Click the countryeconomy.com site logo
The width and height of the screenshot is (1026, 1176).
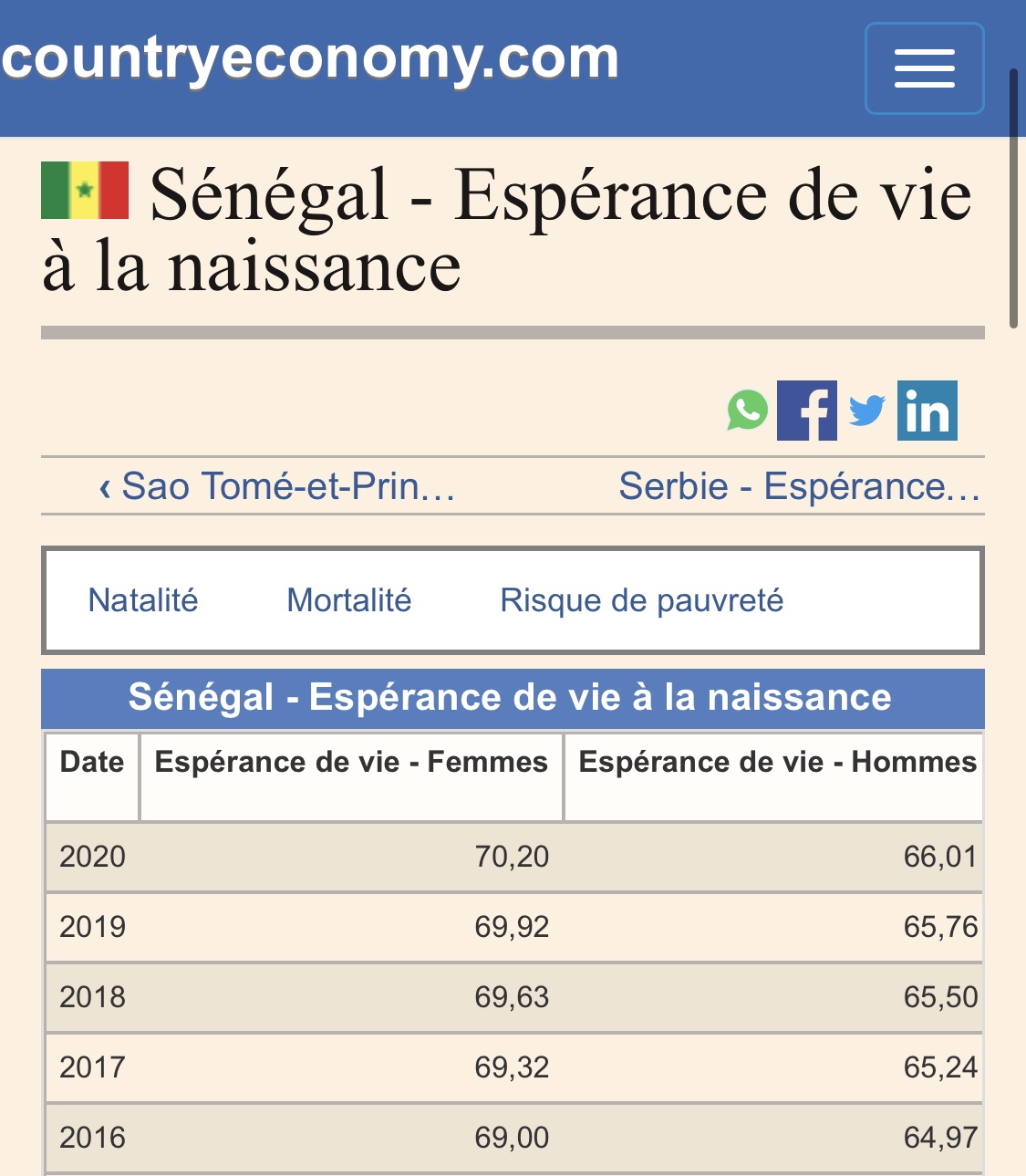click(310, 58)
